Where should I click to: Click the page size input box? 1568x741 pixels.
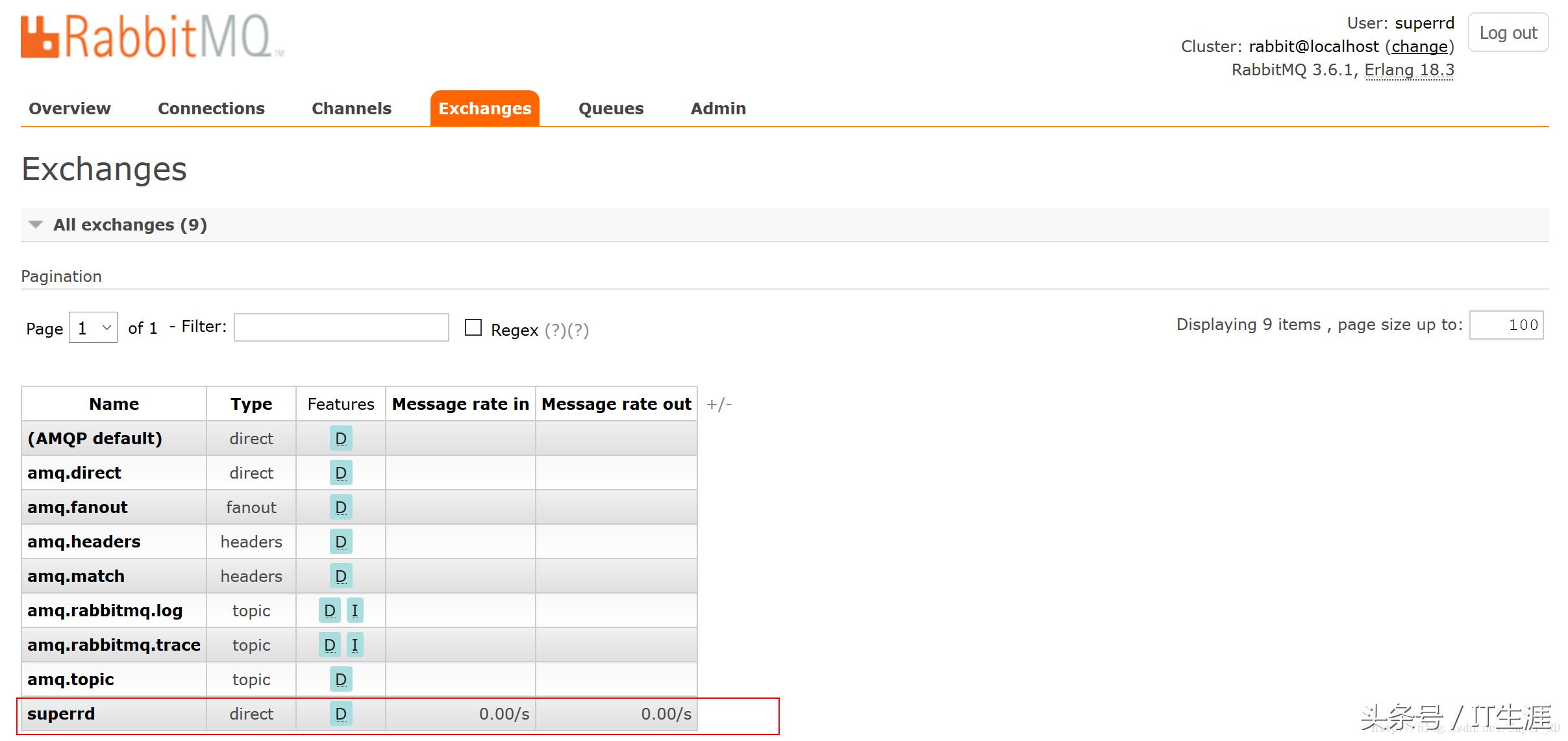(x=1506, y=325)
